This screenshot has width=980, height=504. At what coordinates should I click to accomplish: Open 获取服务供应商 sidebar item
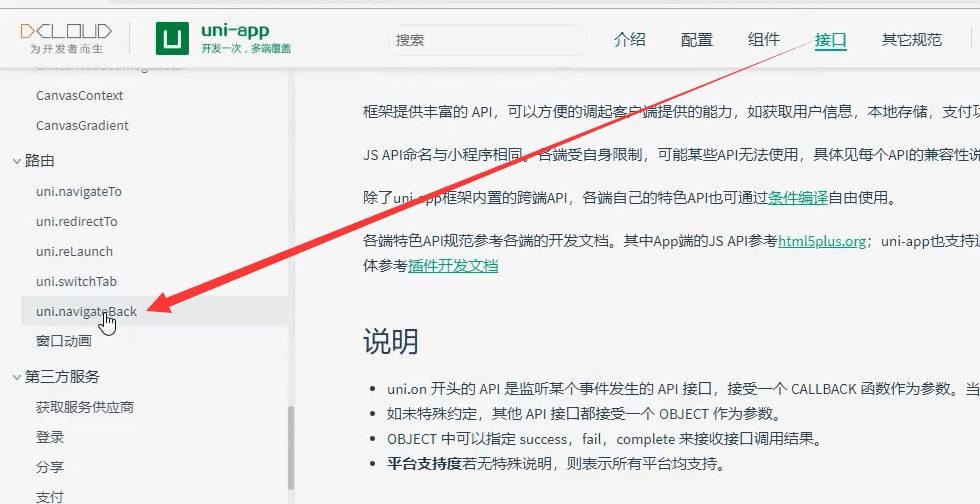pyautogui.click(x=84, y=407)
